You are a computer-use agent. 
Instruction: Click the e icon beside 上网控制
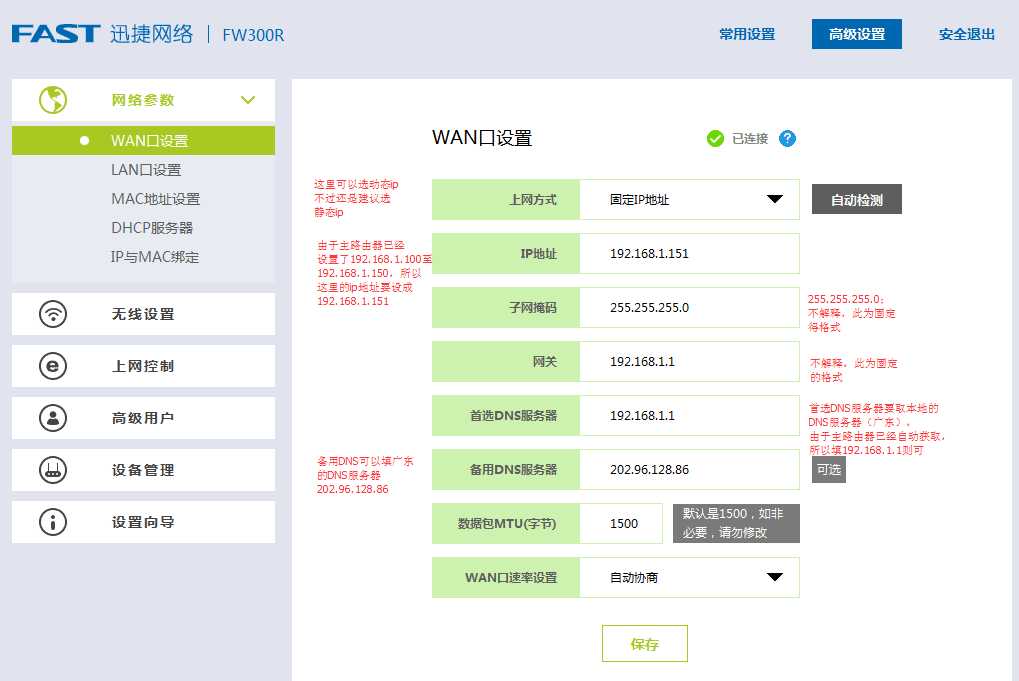52,366
